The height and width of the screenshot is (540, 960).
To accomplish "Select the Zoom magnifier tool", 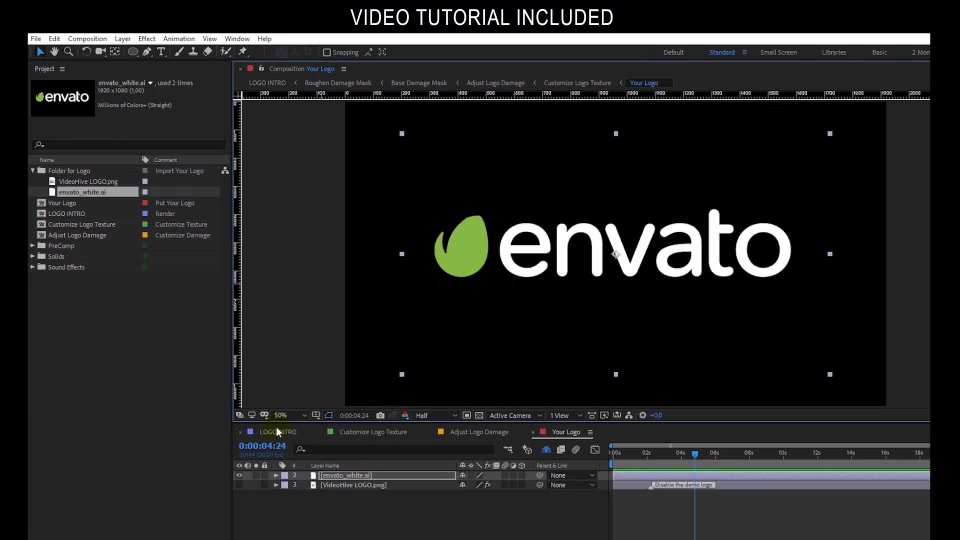I will coord(69,52).
